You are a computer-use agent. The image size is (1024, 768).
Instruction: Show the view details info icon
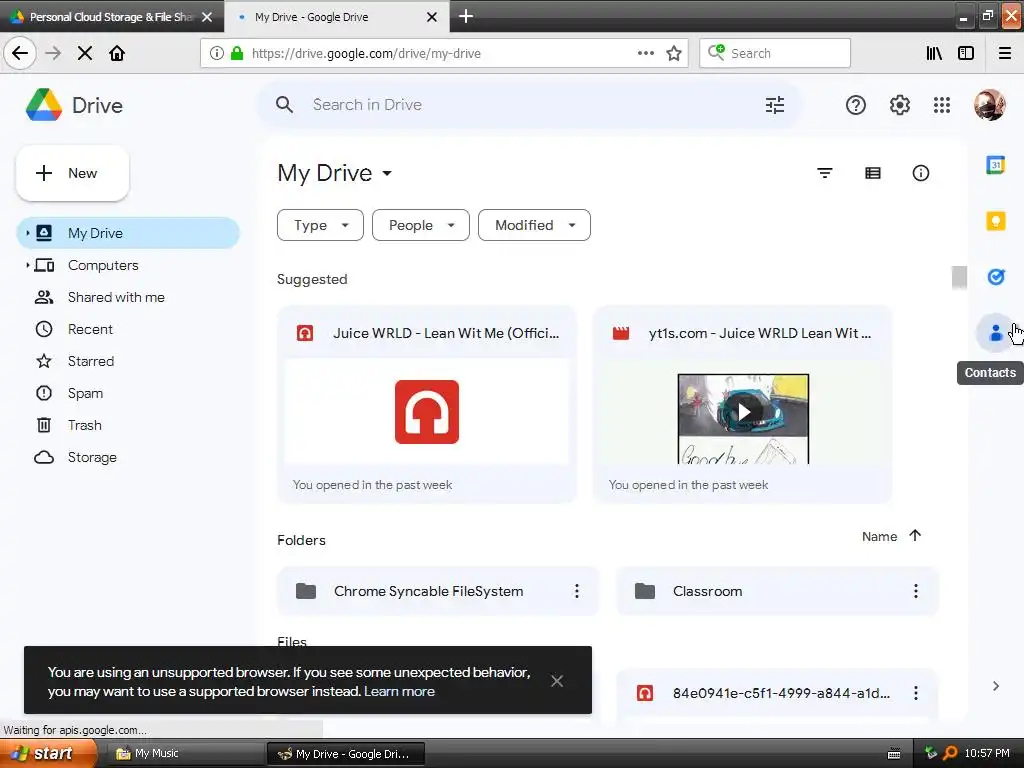pyautogui.click(x=920, y=173)
